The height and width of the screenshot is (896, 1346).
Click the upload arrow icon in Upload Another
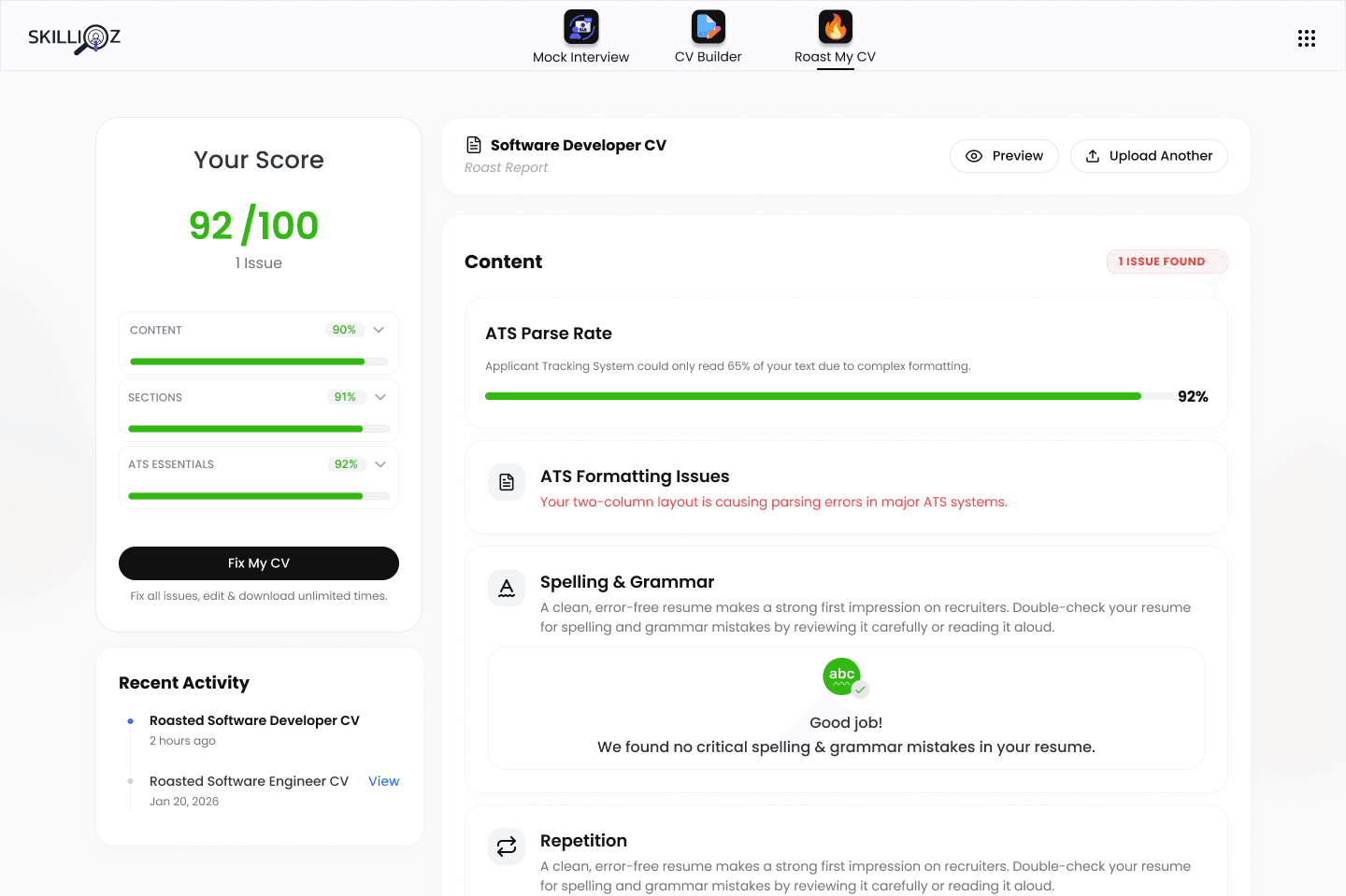click(x=1093, y=156)
